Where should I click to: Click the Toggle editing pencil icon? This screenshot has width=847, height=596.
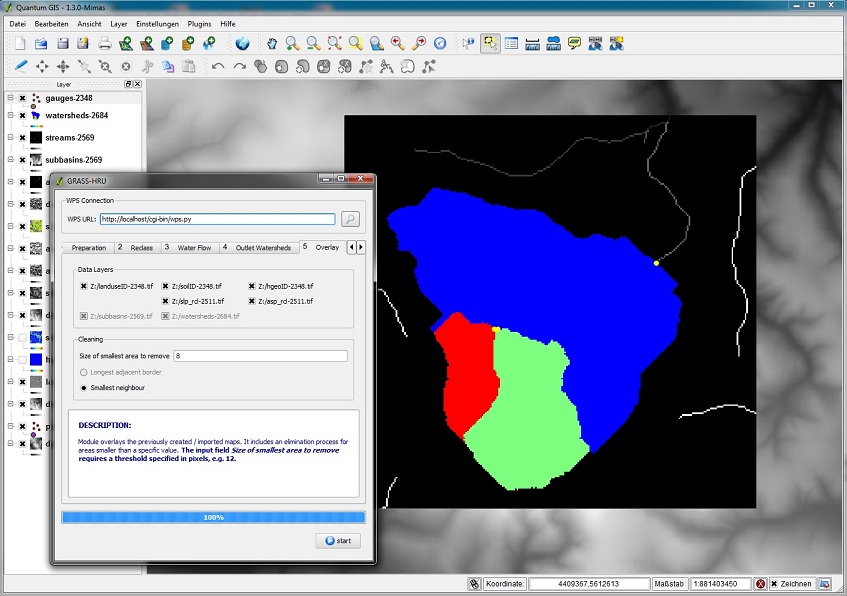point(21,66)
